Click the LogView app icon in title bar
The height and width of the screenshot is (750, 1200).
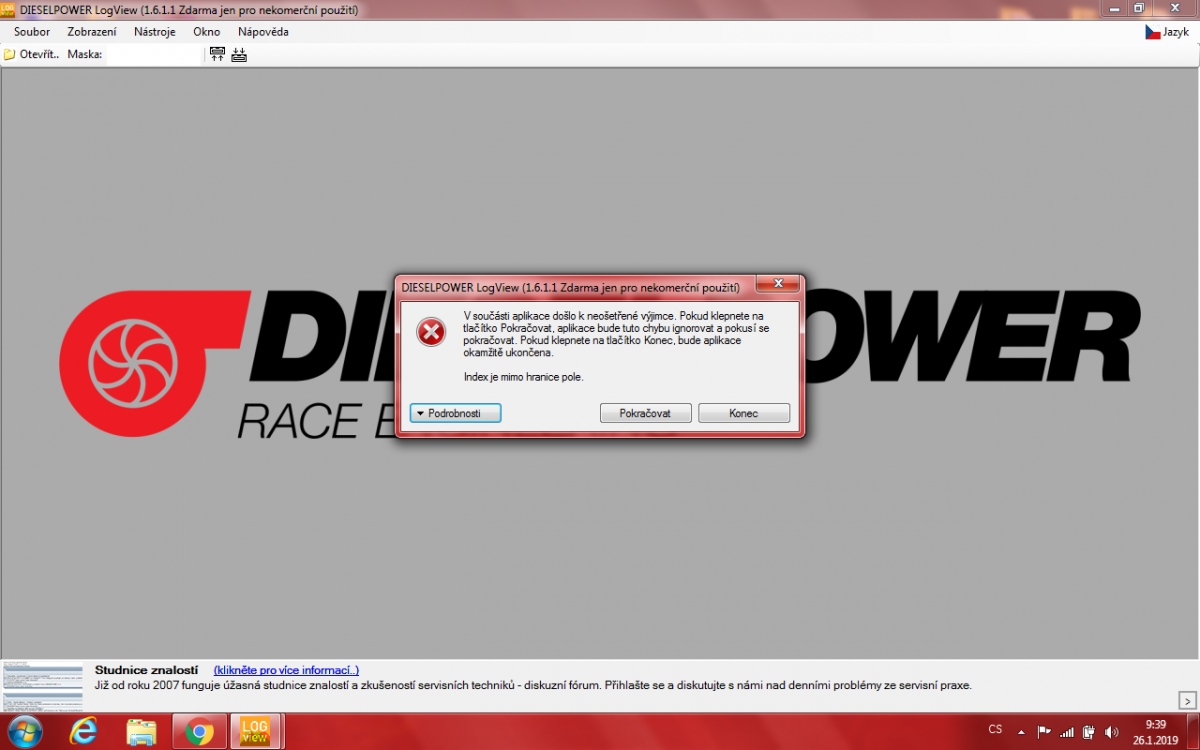click(x=8, y=9)
